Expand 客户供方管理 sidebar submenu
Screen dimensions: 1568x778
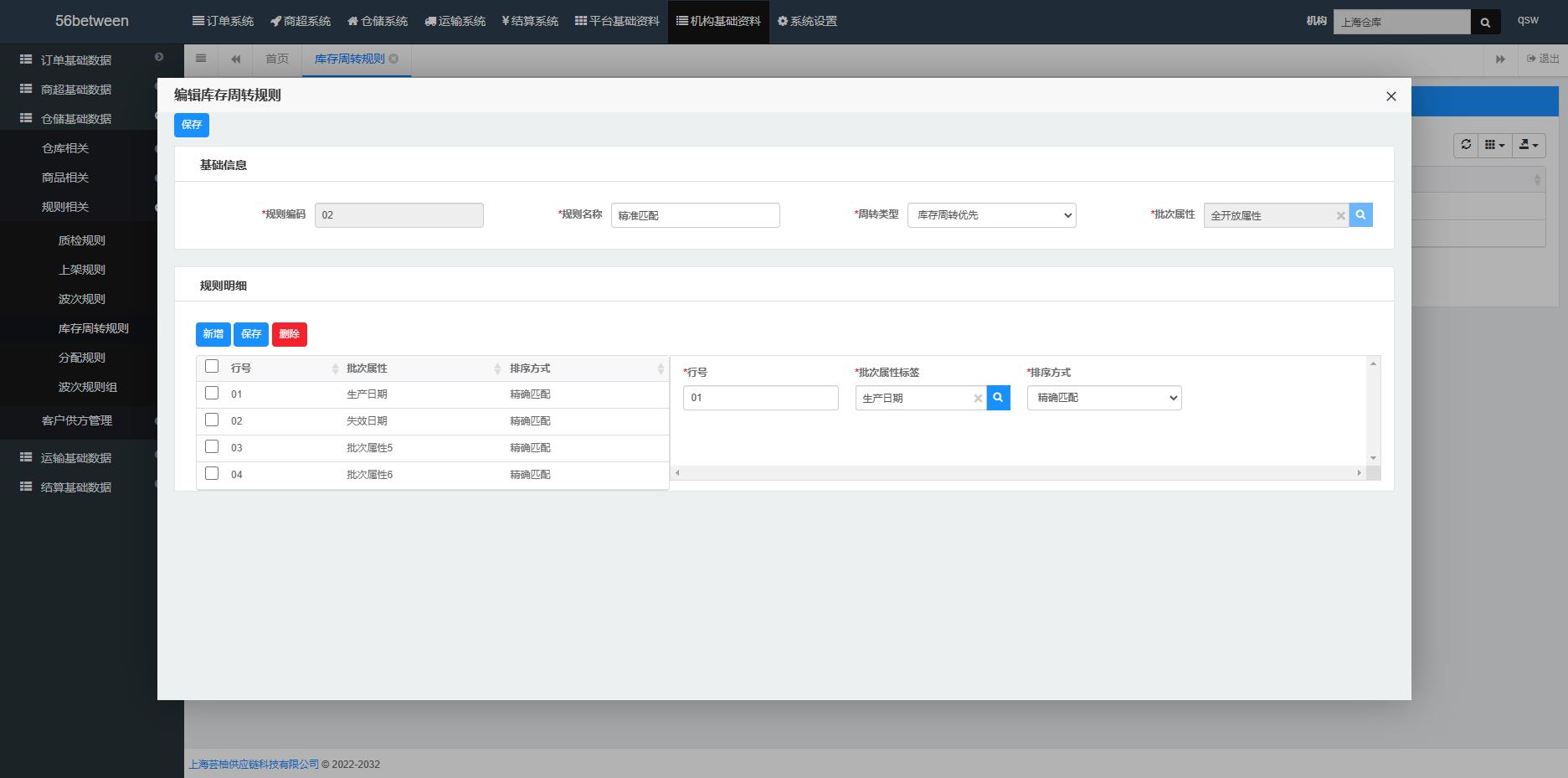click(78, 420)
